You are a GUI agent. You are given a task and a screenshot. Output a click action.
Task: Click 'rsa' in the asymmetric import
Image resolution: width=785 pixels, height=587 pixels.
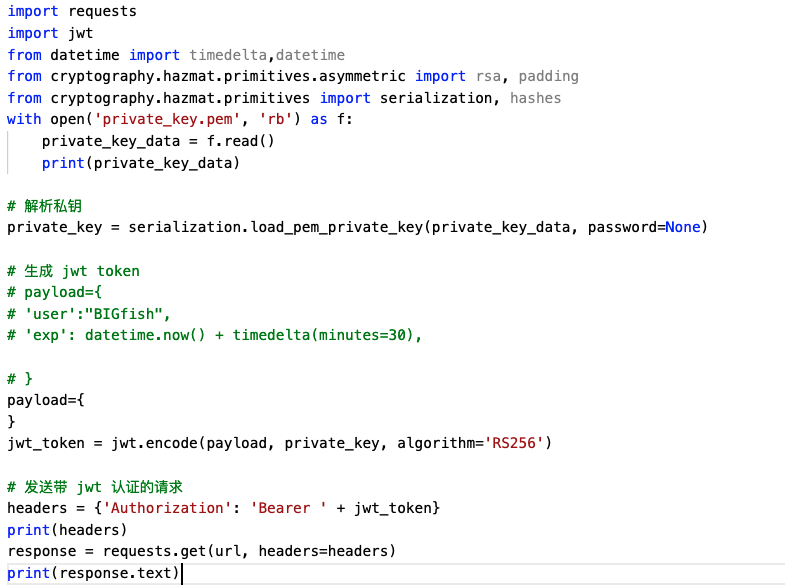[488, 77]
